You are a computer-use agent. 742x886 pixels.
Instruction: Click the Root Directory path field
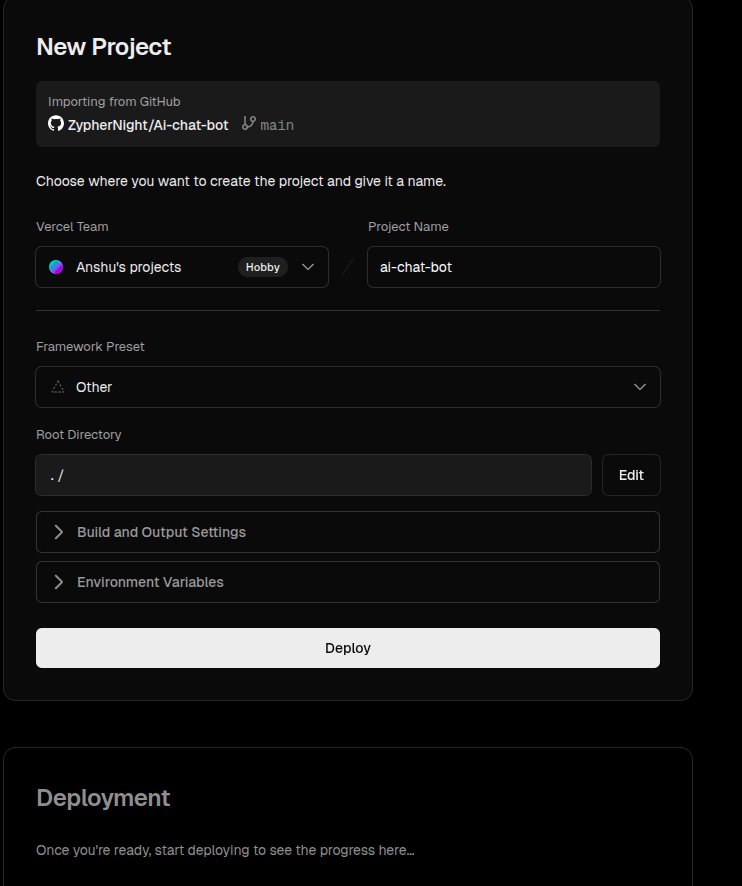[313, 475]
